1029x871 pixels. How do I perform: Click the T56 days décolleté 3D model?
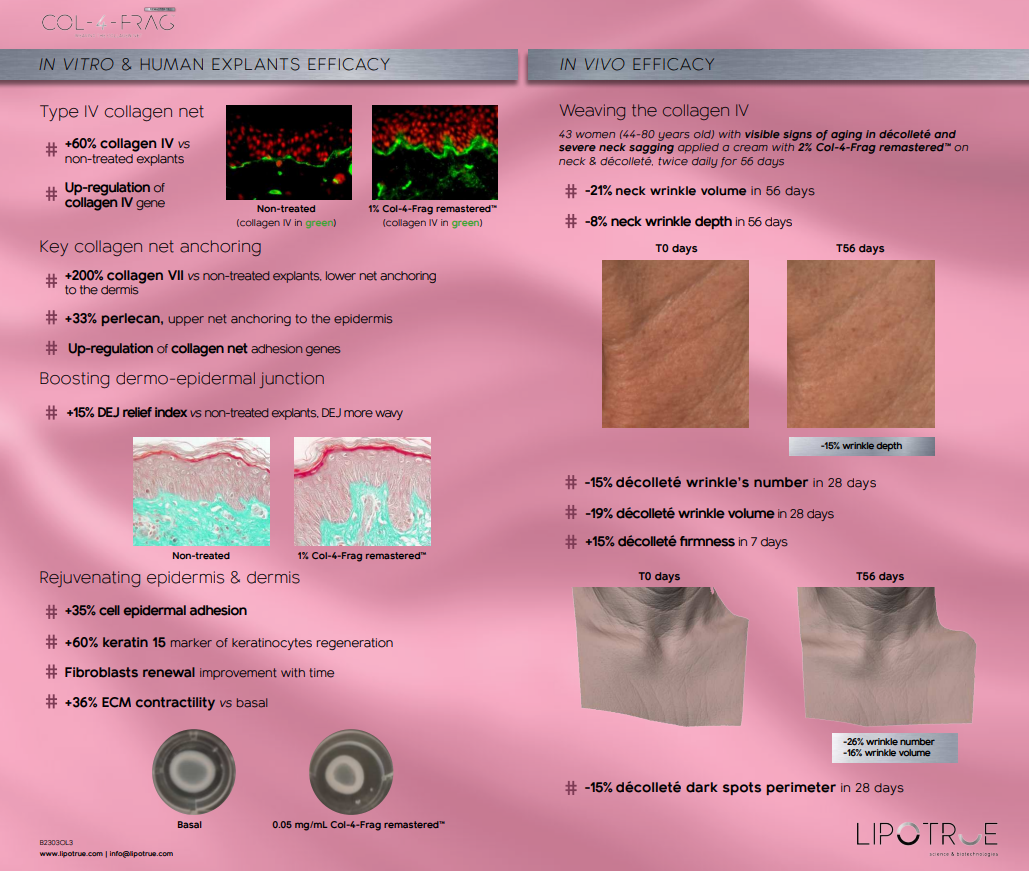tap(886, 656)
